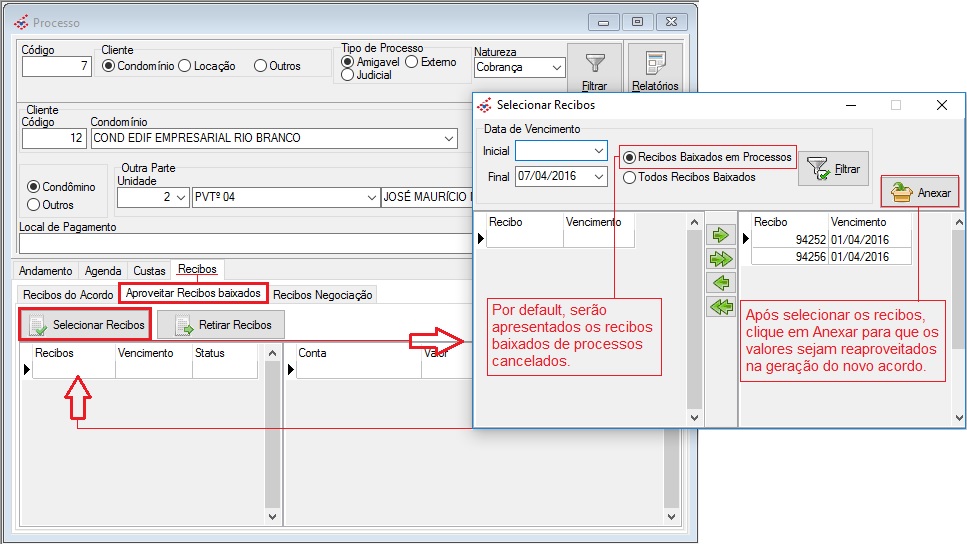Open the Relatórios report button
Image resolution: width=967 pixels, height=544 pixels.
click(x=654, y=69)
